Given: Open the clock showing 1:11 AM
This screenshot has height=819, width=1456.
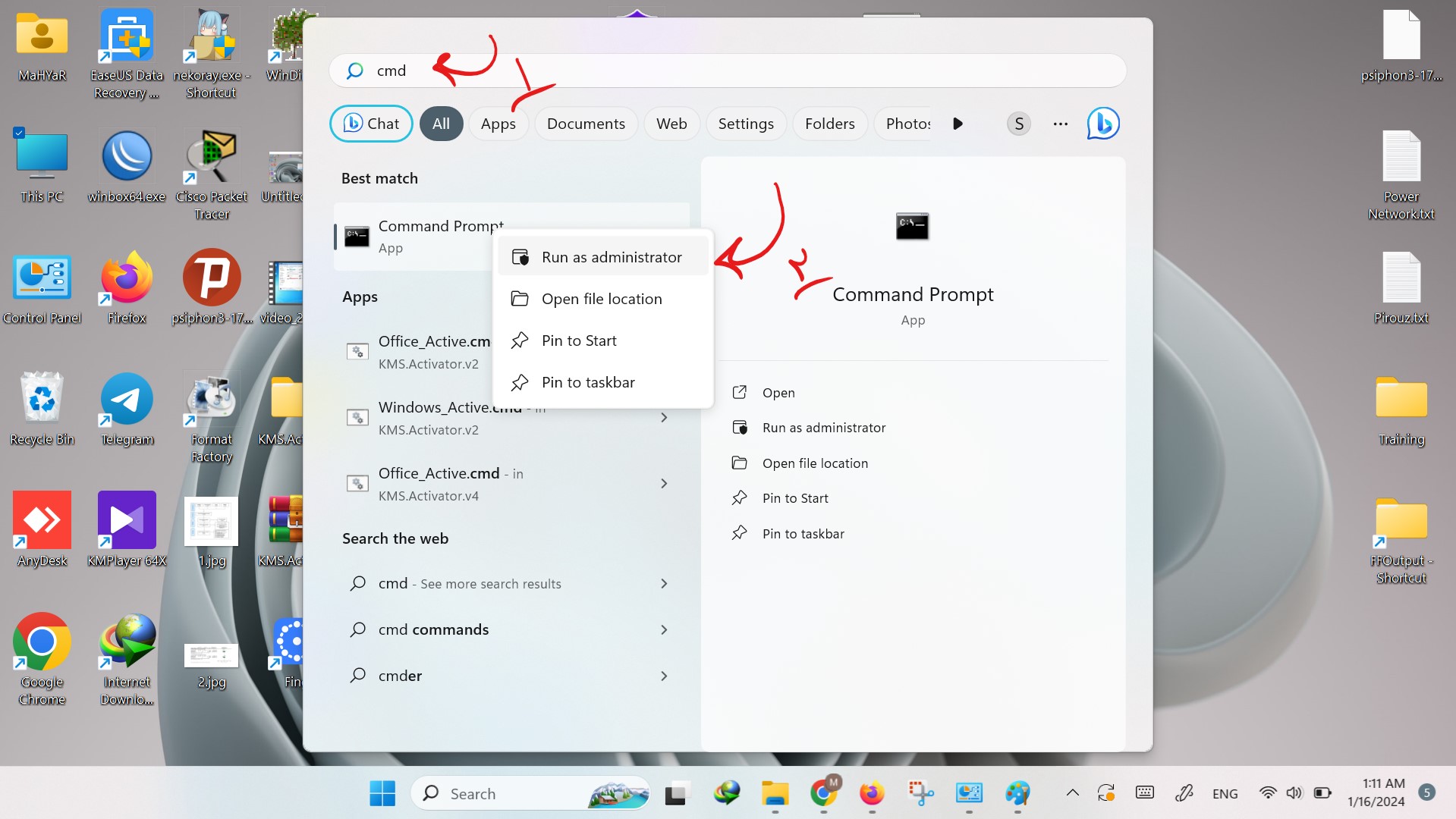Looking at the screenshot, I should click(1376, 792).
